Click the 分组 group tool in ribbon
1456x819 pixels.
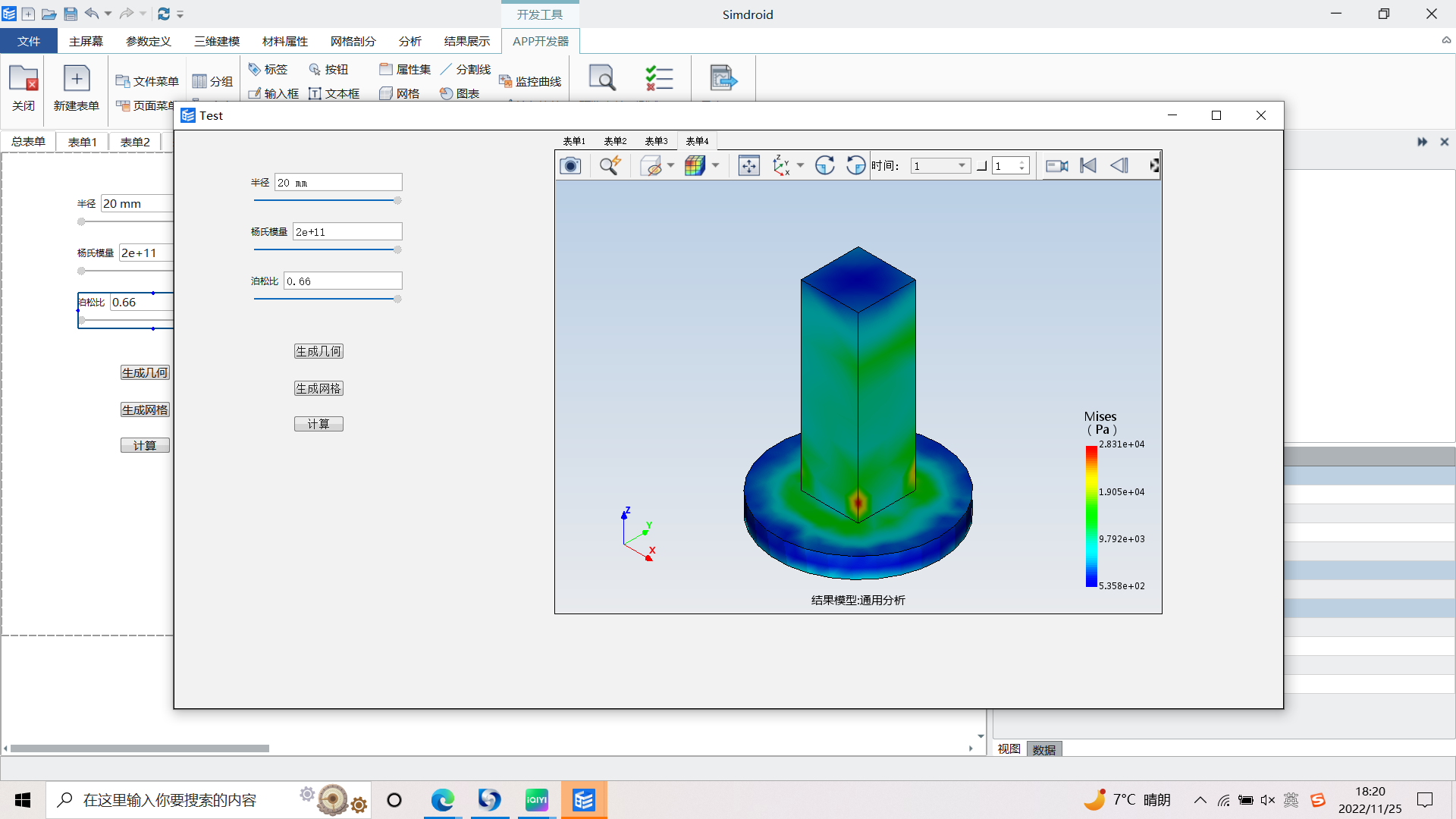212,81
